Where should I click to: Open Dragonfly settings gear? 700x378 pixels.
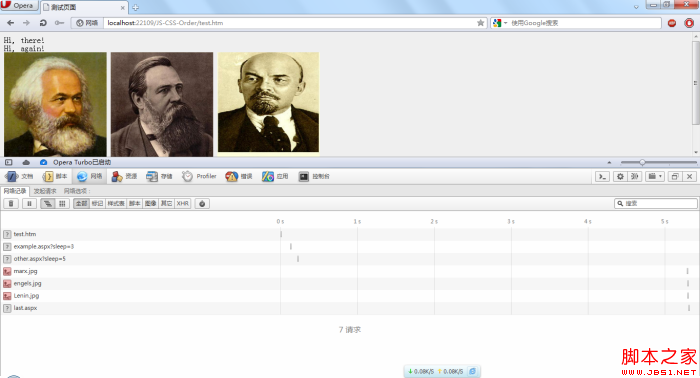(620, 176)
